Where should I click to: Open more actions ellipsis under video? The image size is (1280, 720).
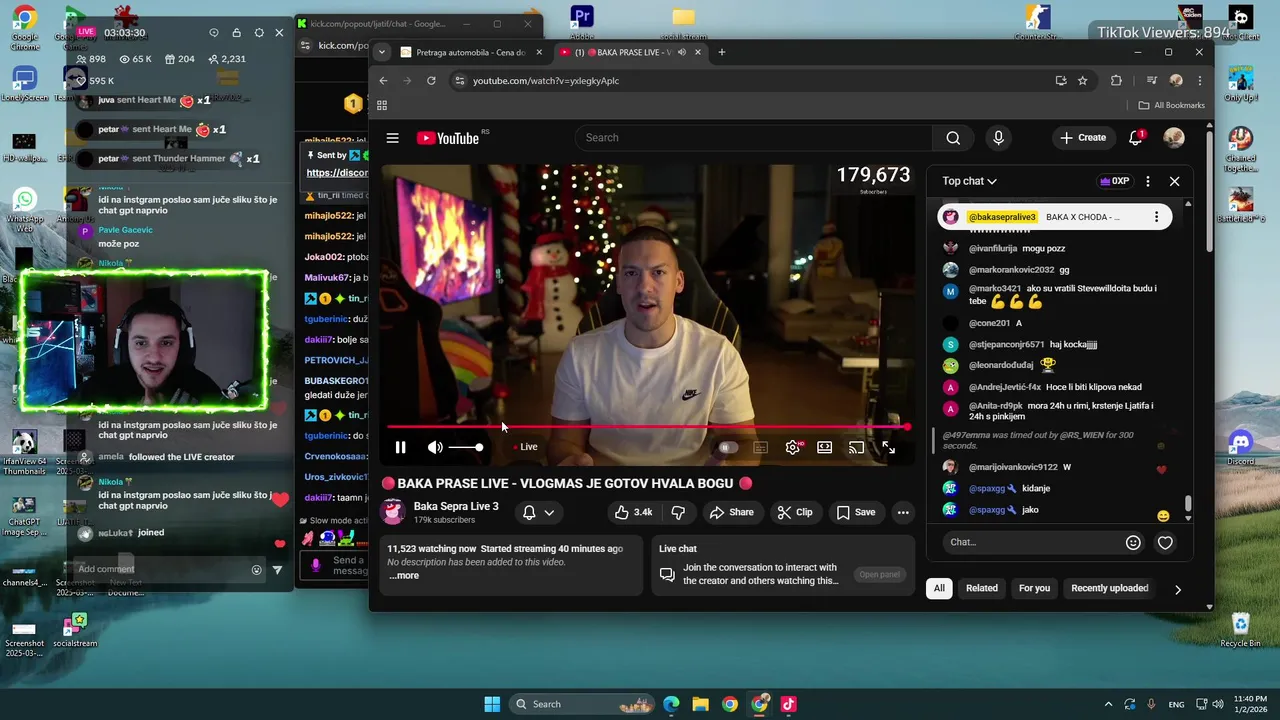click(x=903, y=512)
